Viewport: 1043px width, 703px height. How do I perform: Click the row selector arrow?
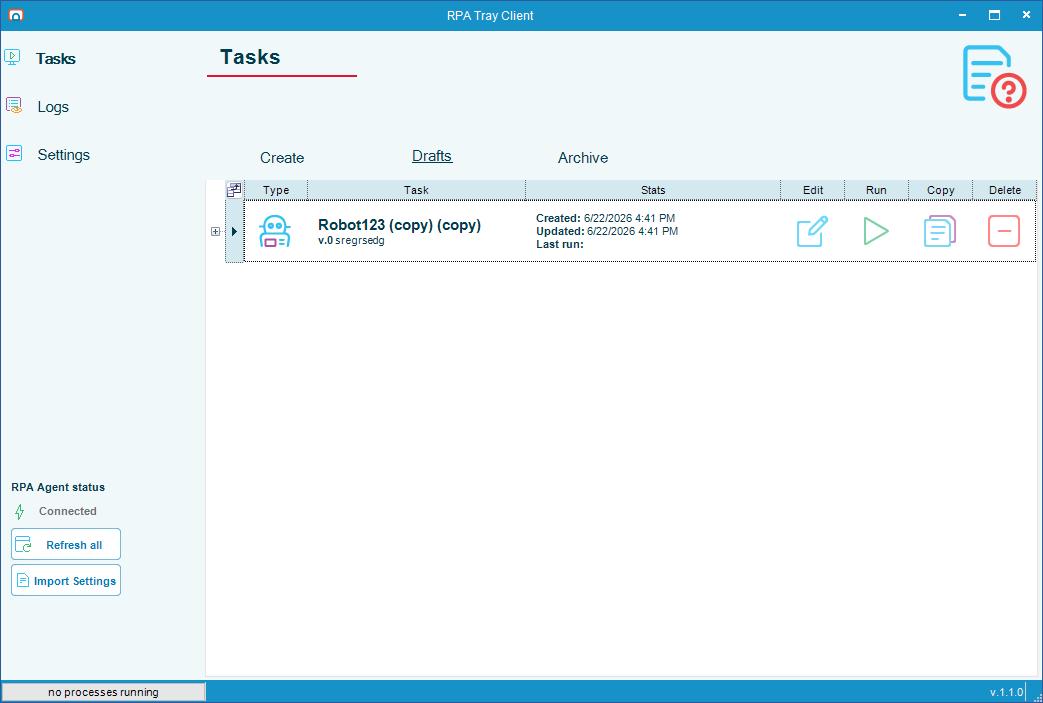point(234,231)
